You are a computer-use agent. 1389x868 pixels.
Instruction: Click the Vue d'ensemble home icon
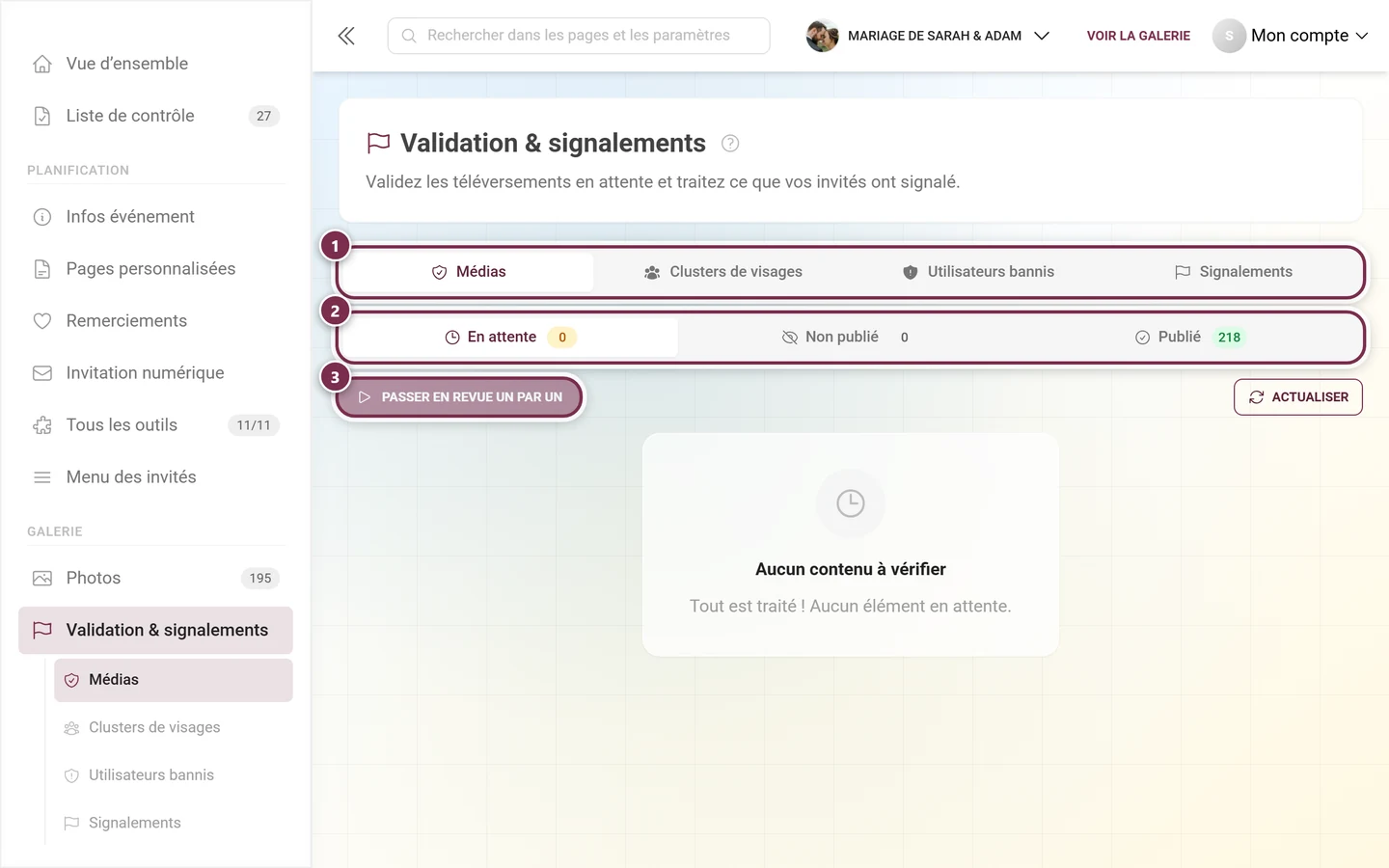tap(42, 64)
